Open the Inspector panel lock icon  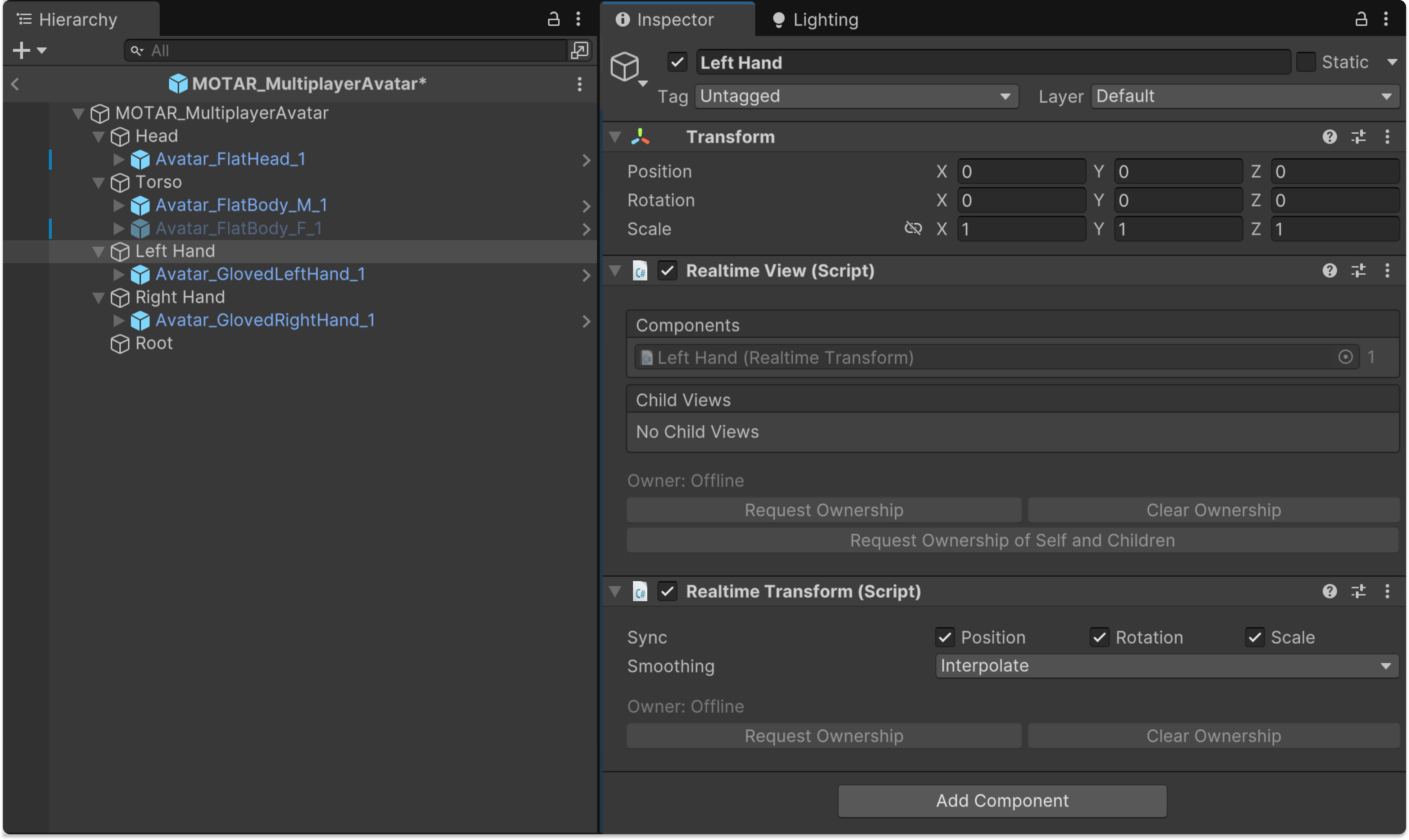(1361, 19)
